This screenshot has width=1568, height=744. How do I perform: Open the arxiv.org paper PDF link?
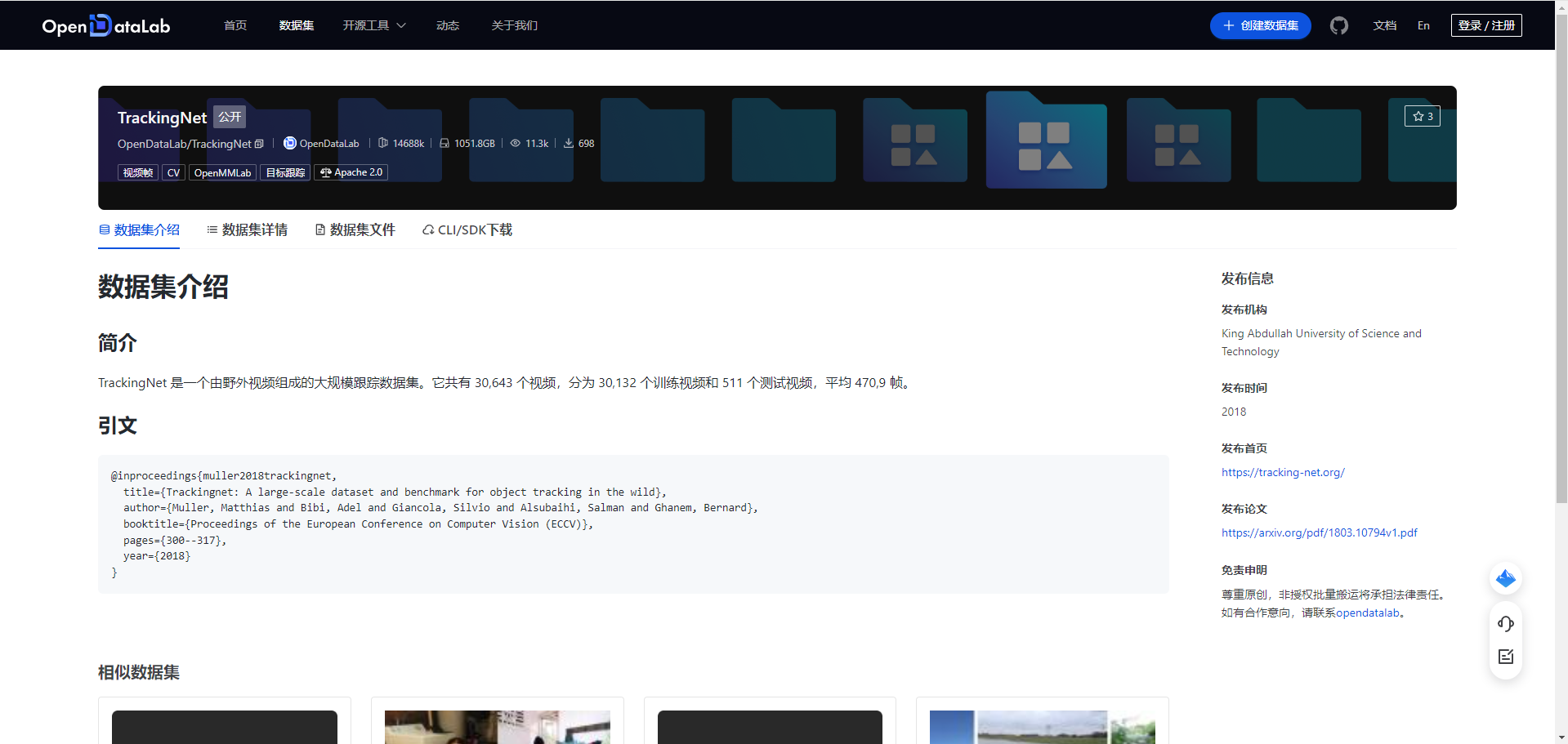[x=1320, y=532]
